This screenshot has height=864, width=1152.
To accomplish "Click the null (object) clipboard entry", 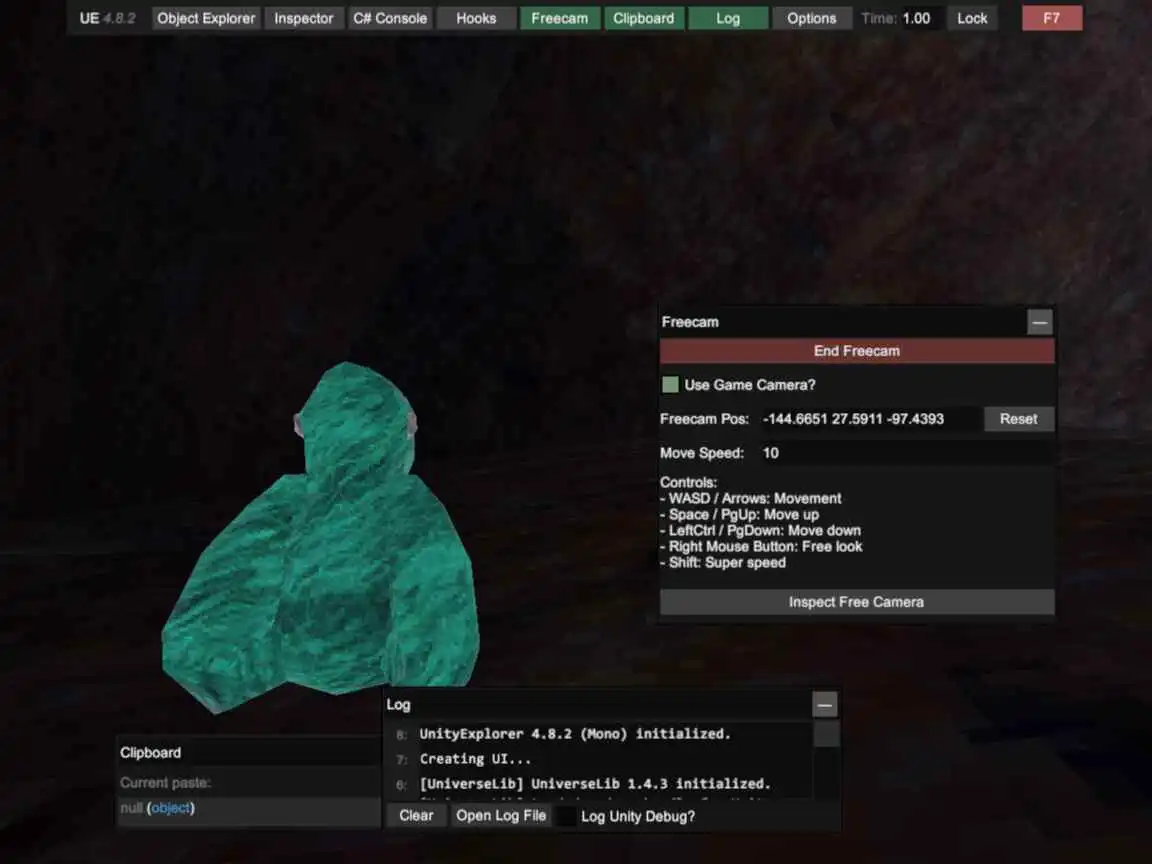I will pyautogui.click(x=249, y=808).
